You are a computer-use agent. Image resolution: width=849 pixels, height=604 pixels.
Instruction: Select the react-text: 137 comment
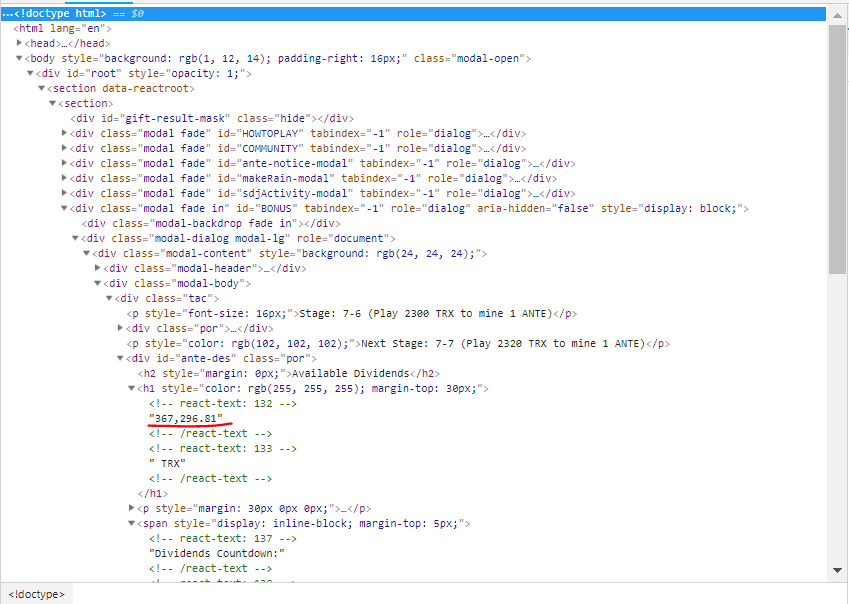pos(223,539)
